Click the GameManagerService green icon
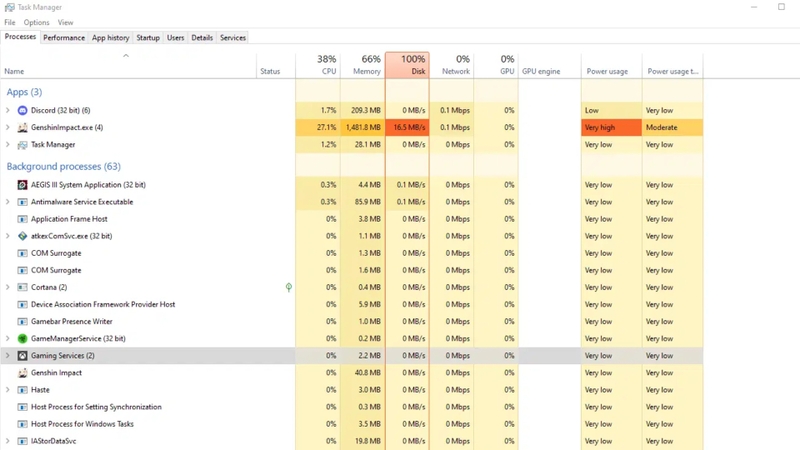The width and height of the screenshot is (800, 450). [22, 339]
